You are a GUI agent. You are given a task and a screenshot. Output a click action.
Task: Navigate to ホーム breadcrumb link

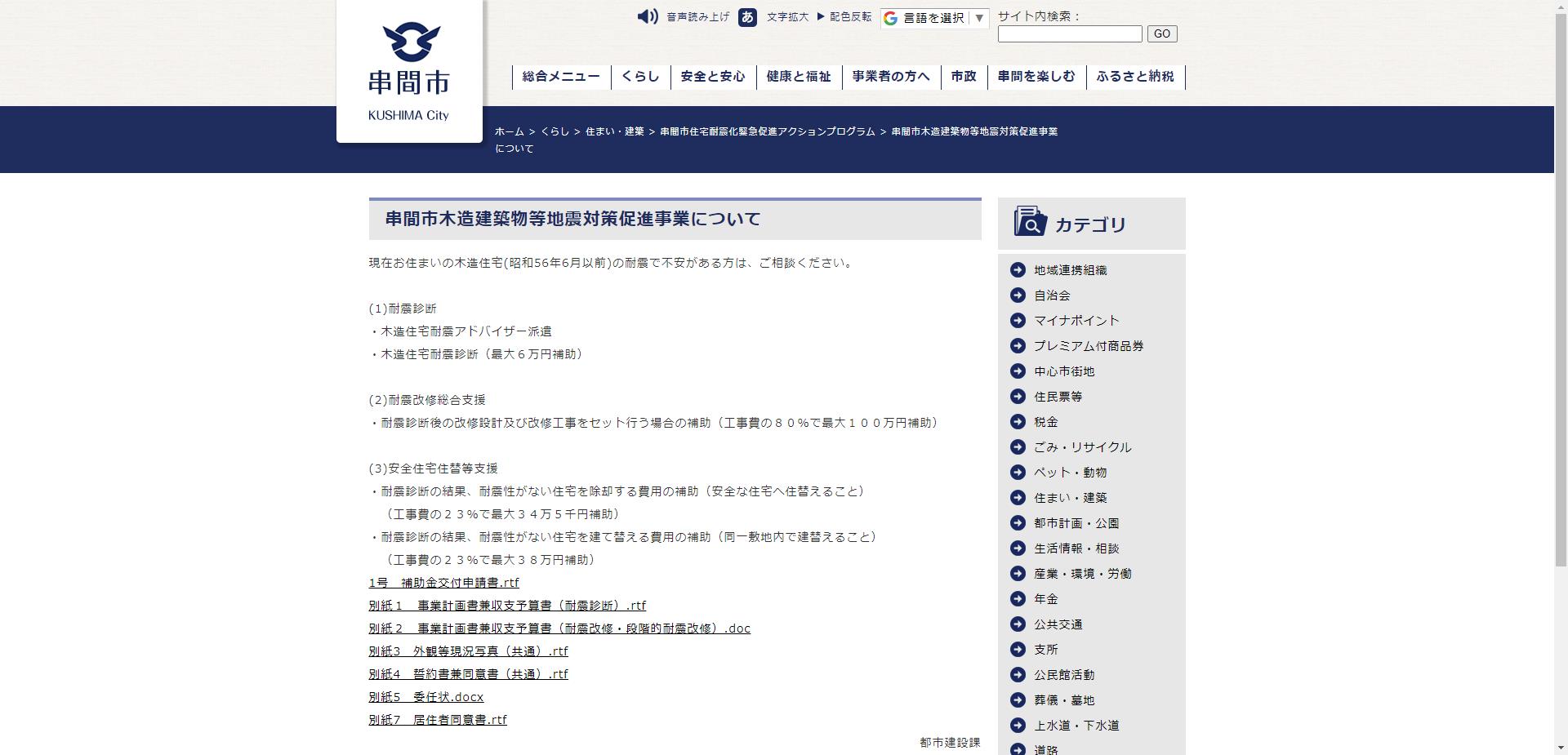pyautogui.click(x=508, y=131)
